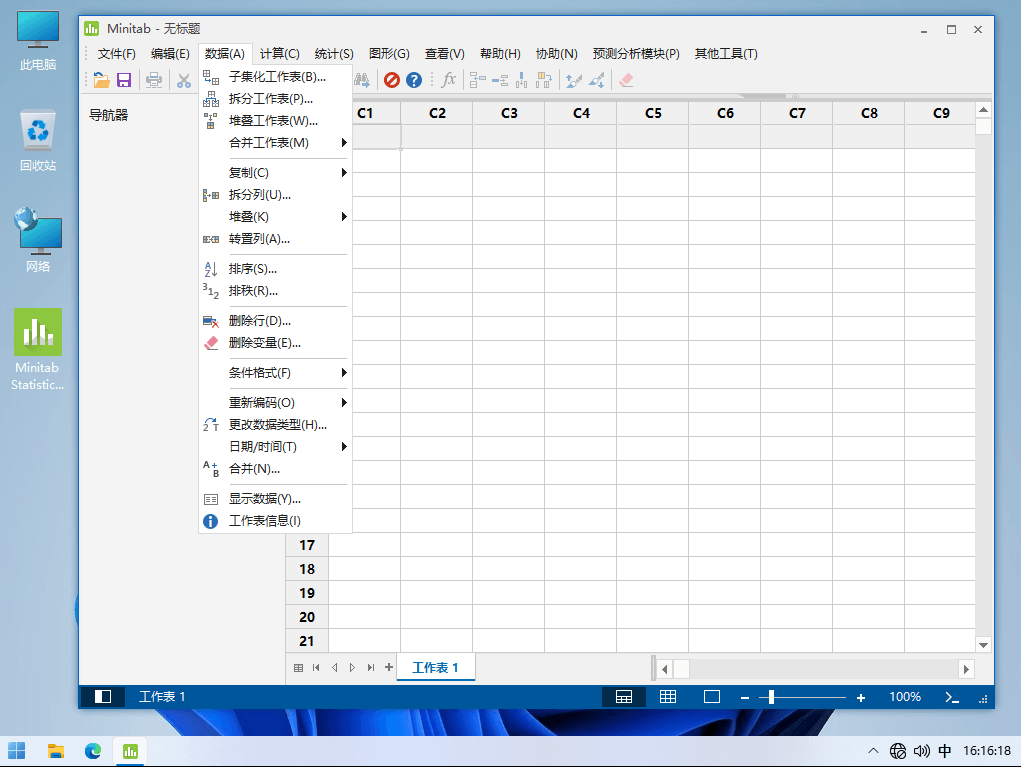Choose 删除变量(E) menu entry
The height and width of the screenshot is (767, 1021).
click(x=275, y=343)
